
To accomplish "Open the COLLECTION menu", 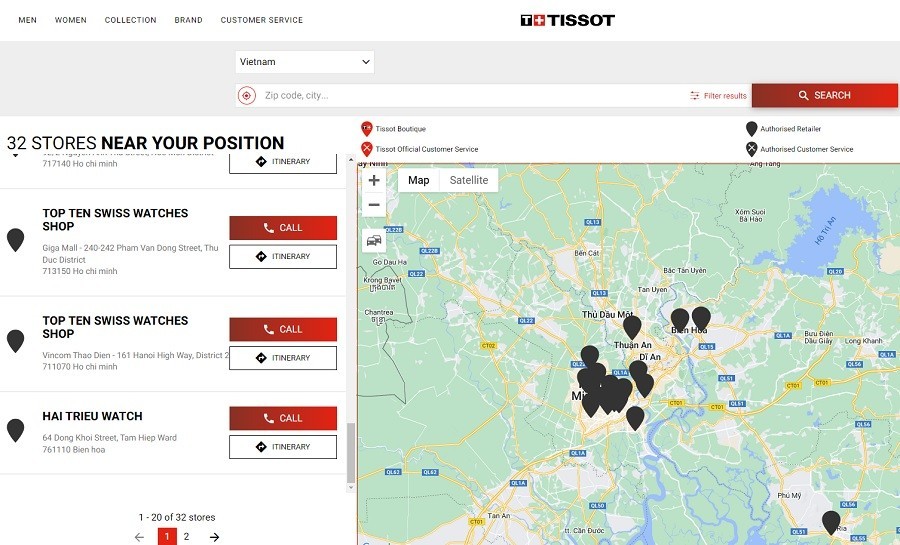I will [130, 20].
